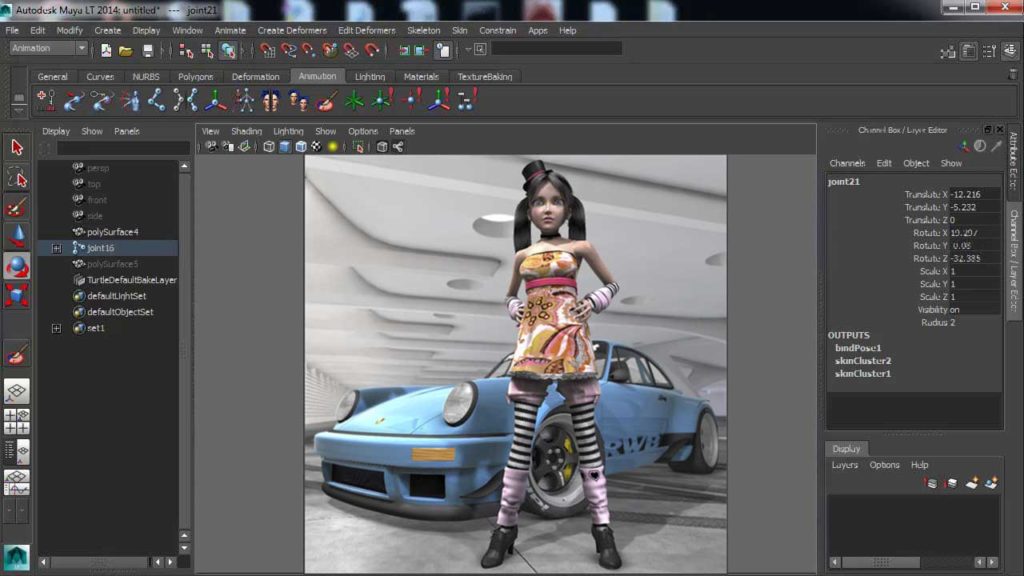1024x576 pixels.
Task: Choose the Lasso select tool
Action: point(17,178)
